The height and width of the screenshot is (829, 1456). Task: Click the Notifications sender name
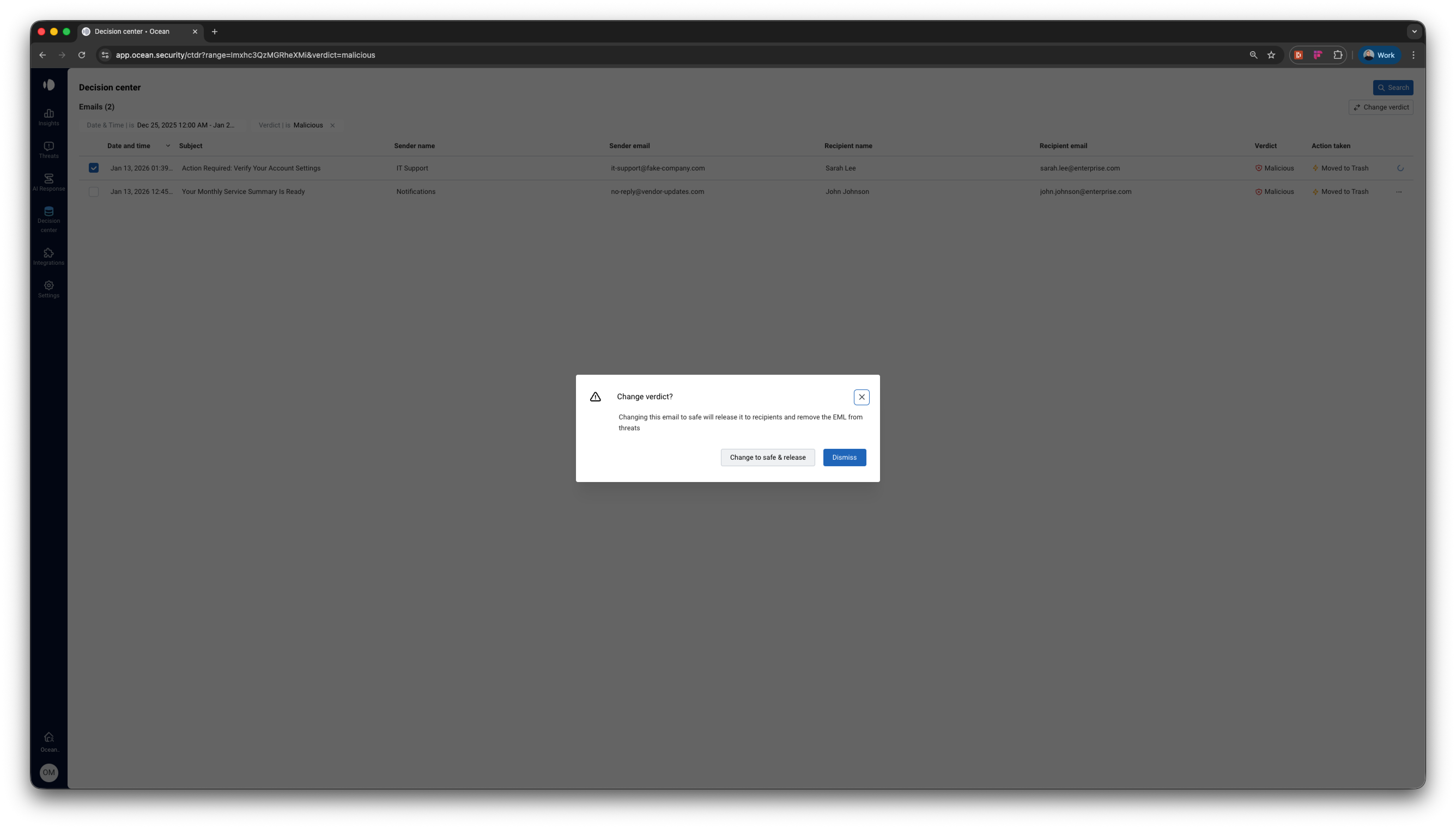(415, 192)
